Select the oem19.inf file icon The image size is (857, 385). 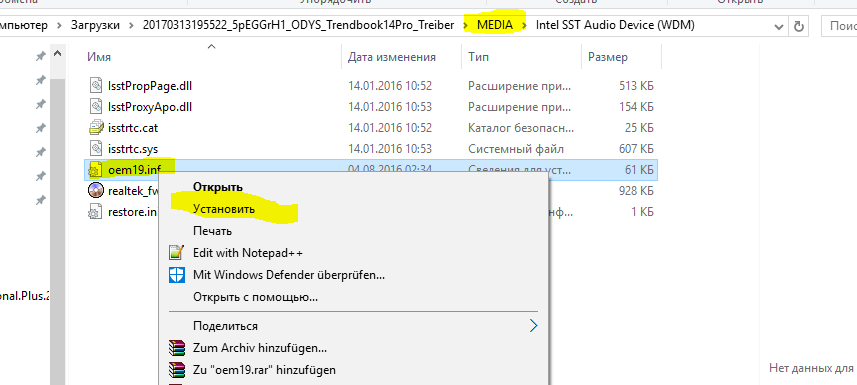(x=96, y=170)
